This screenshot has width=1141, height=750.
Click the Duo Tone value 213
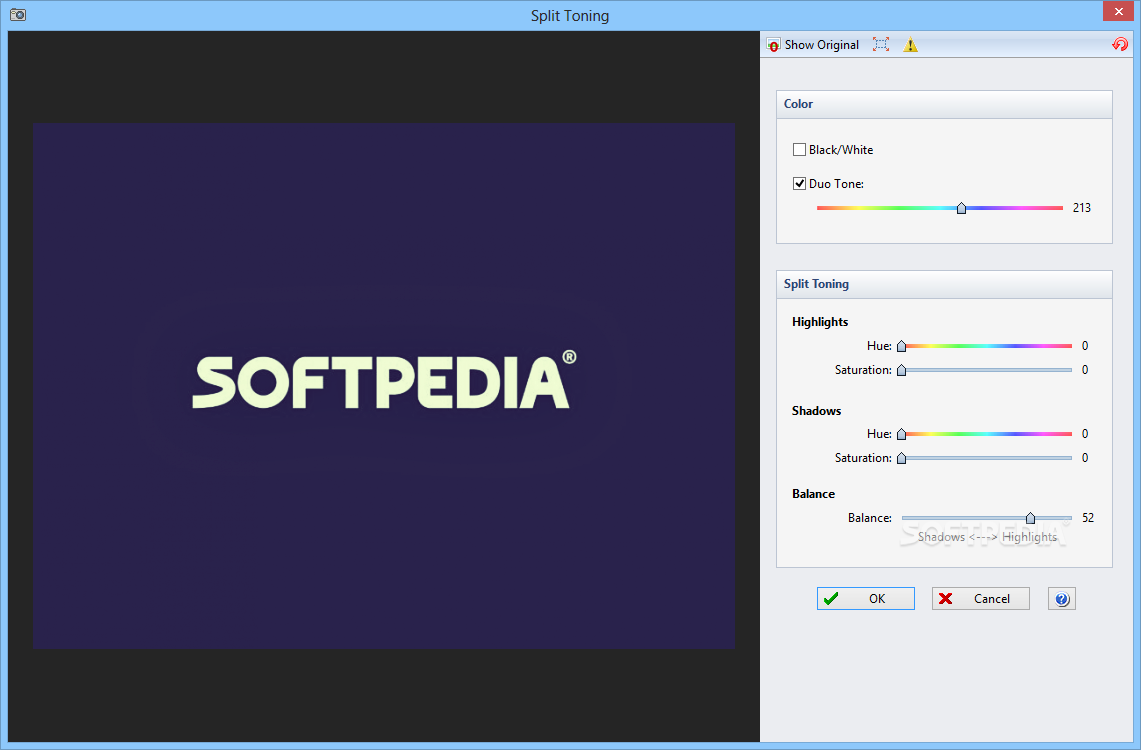click(x=1081, y=208)
